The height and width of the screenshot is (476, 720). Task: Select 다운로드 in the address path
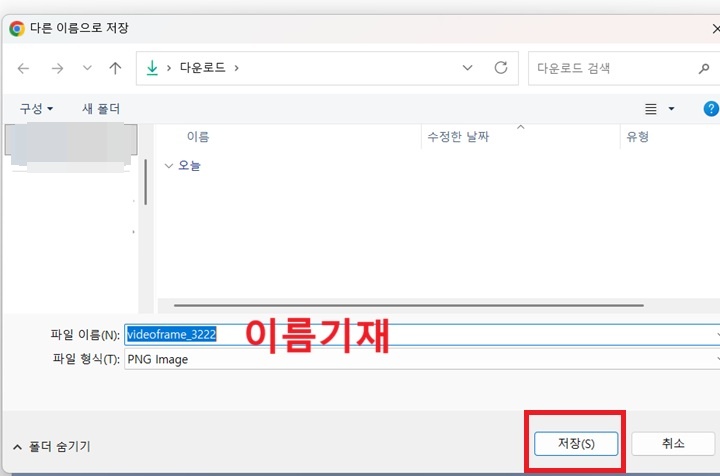[x=202, y=68]
